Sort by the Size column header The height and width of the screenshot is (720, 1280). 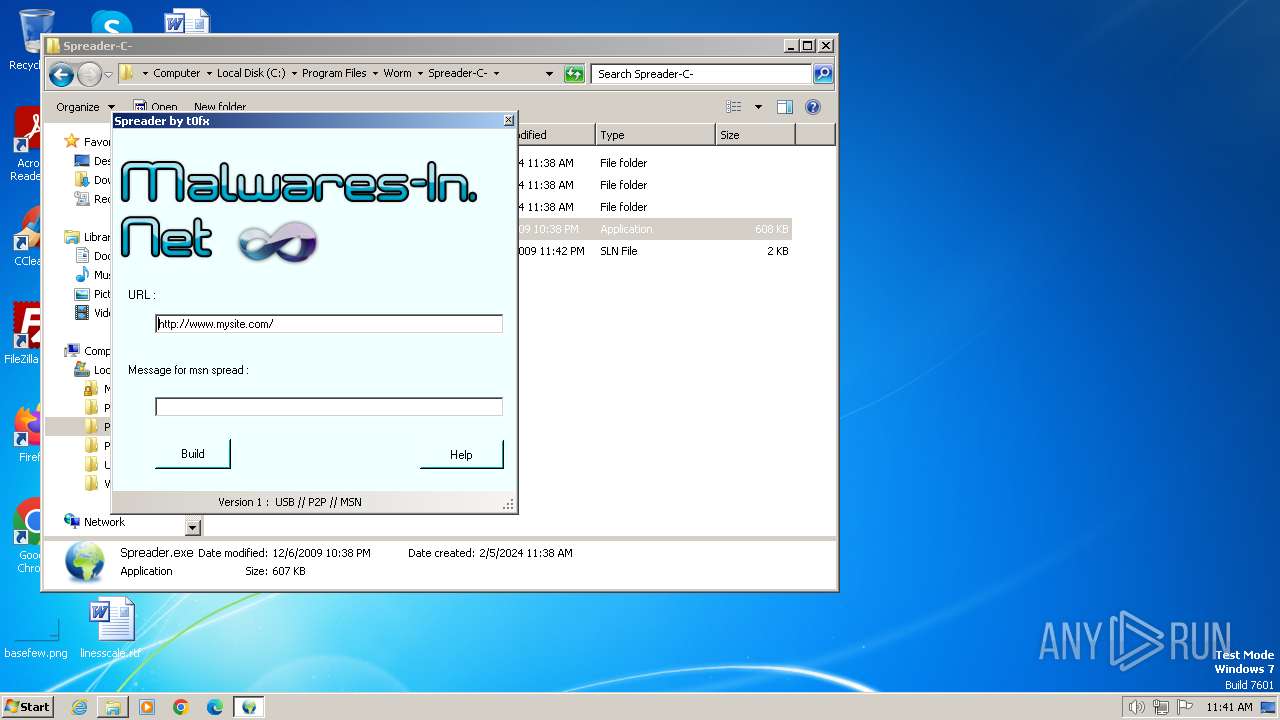(755, 135)
